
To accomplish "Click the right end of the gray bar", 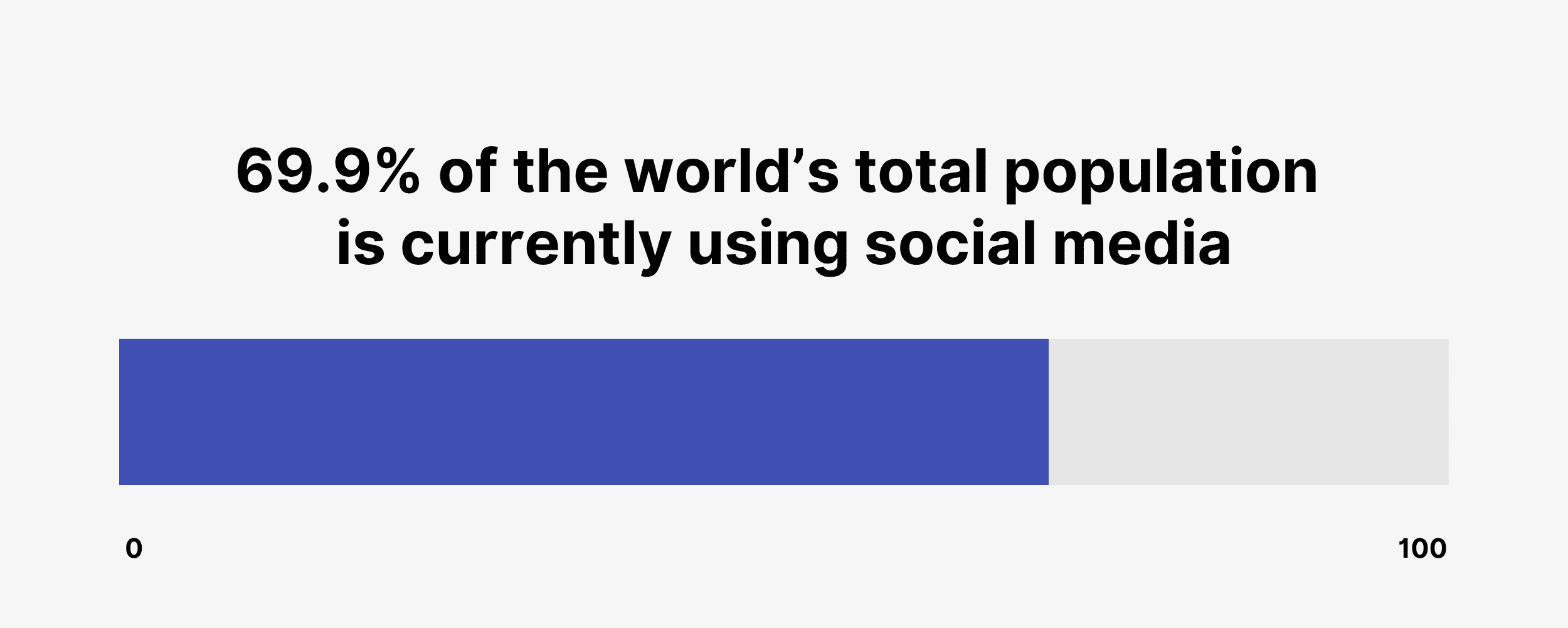I will click(1446, 412).
